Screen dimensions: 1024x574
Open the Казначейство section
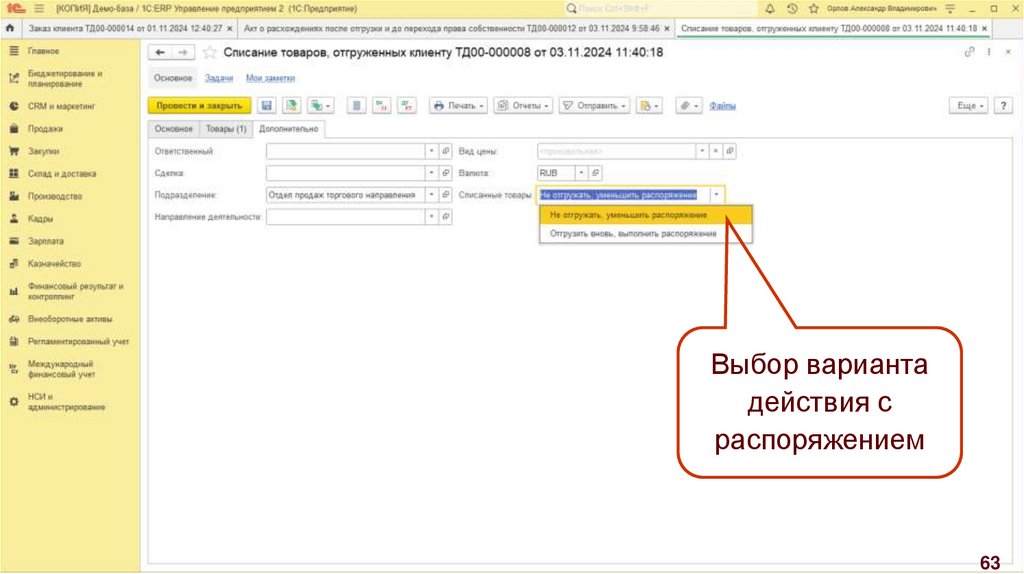point(54,264)
